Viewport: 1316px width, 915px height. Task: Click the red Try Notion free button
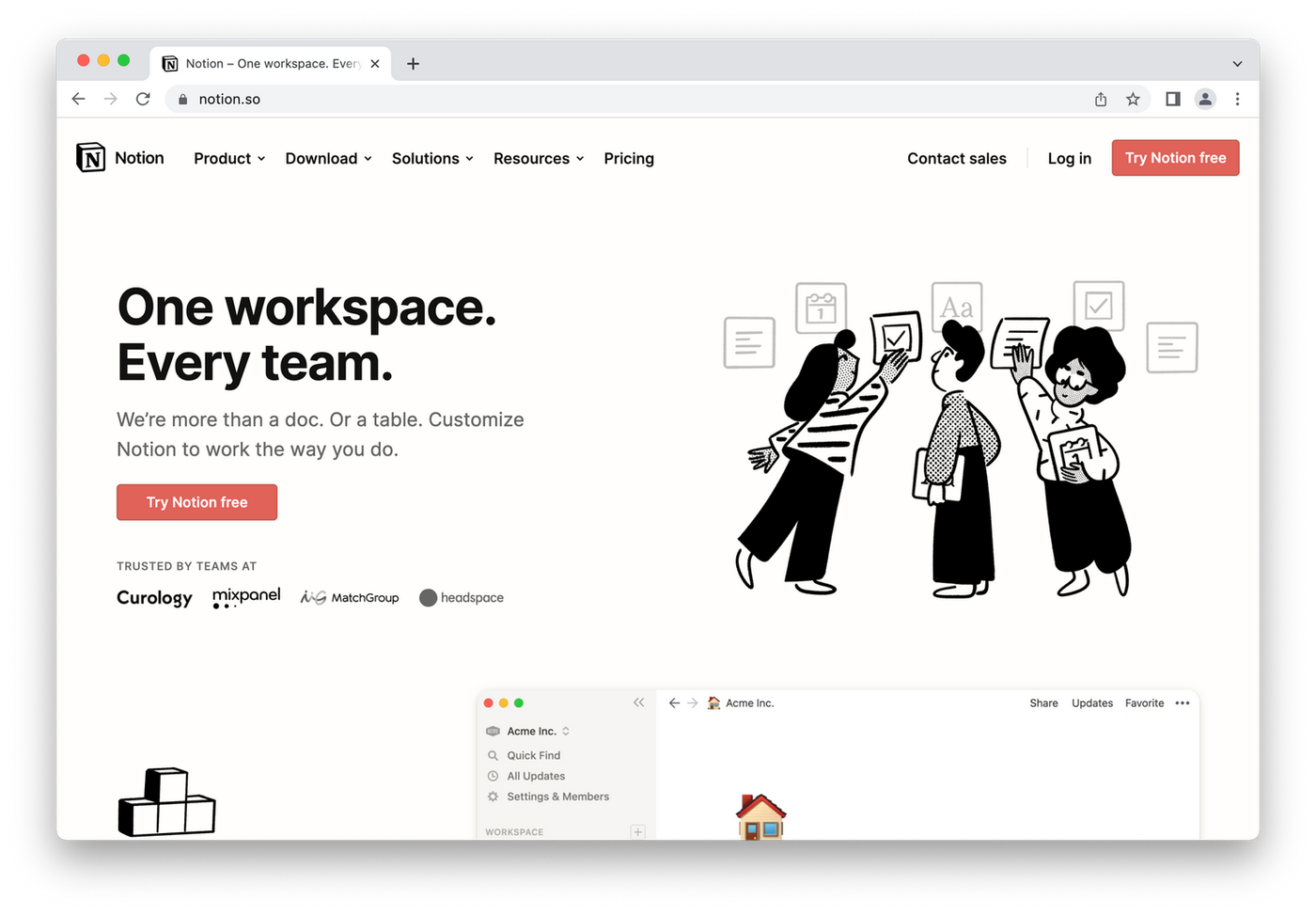click(x=196, y=502)
